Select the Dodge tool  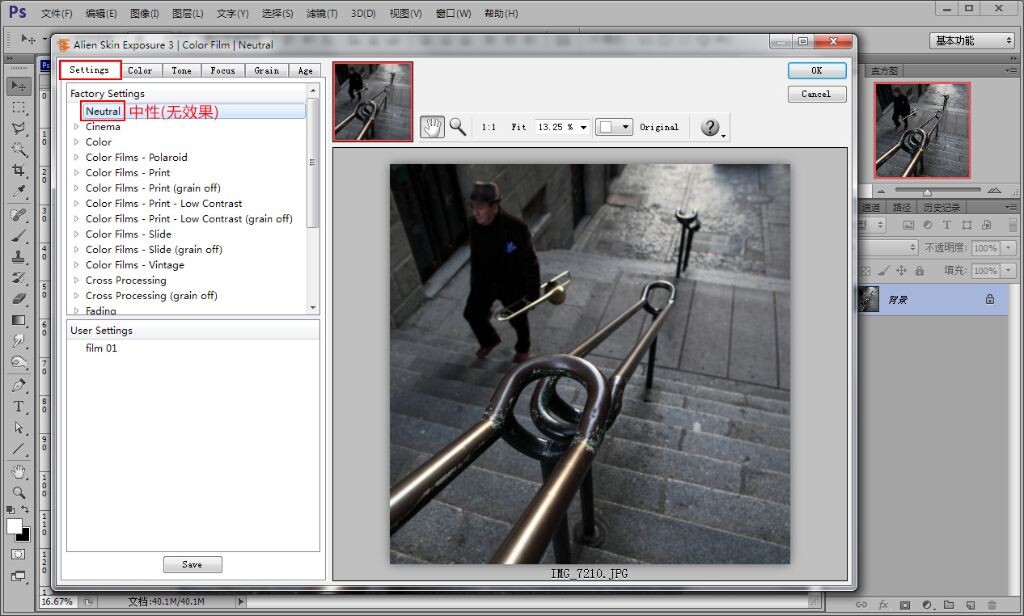coord(18,362)
